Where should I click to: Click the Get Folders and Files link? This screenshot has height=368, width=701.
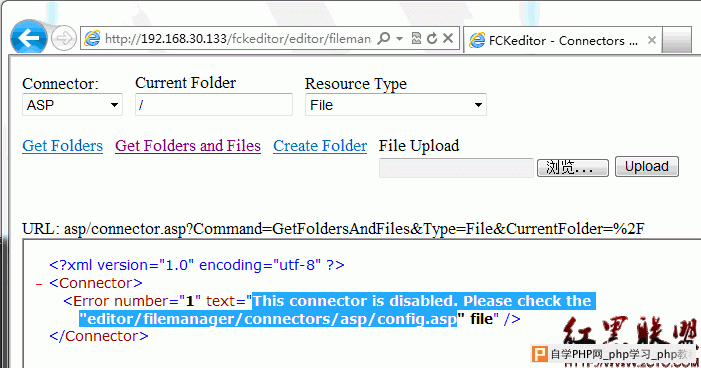pyautogui.click(x=188, y=146)
